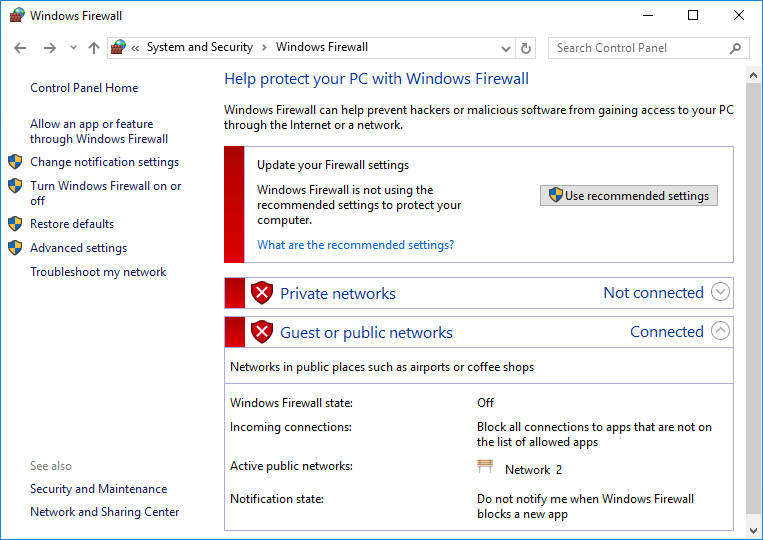This screenshot has height=540, width=763.
Task: Go back with the Back arrow
Action: pyautogui.click(x=20, y=48)
